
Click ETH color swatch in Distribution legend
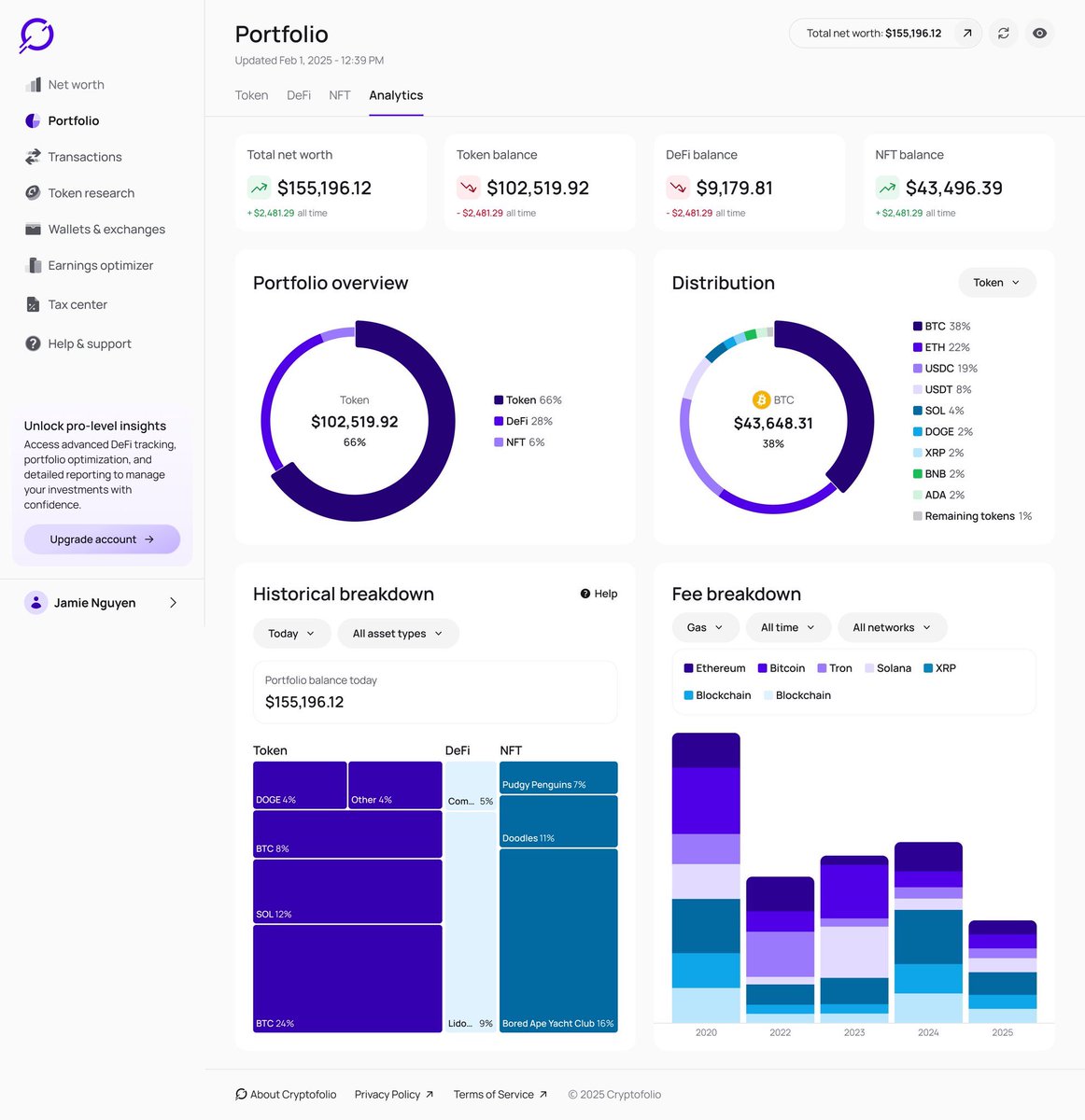[918, 348]
